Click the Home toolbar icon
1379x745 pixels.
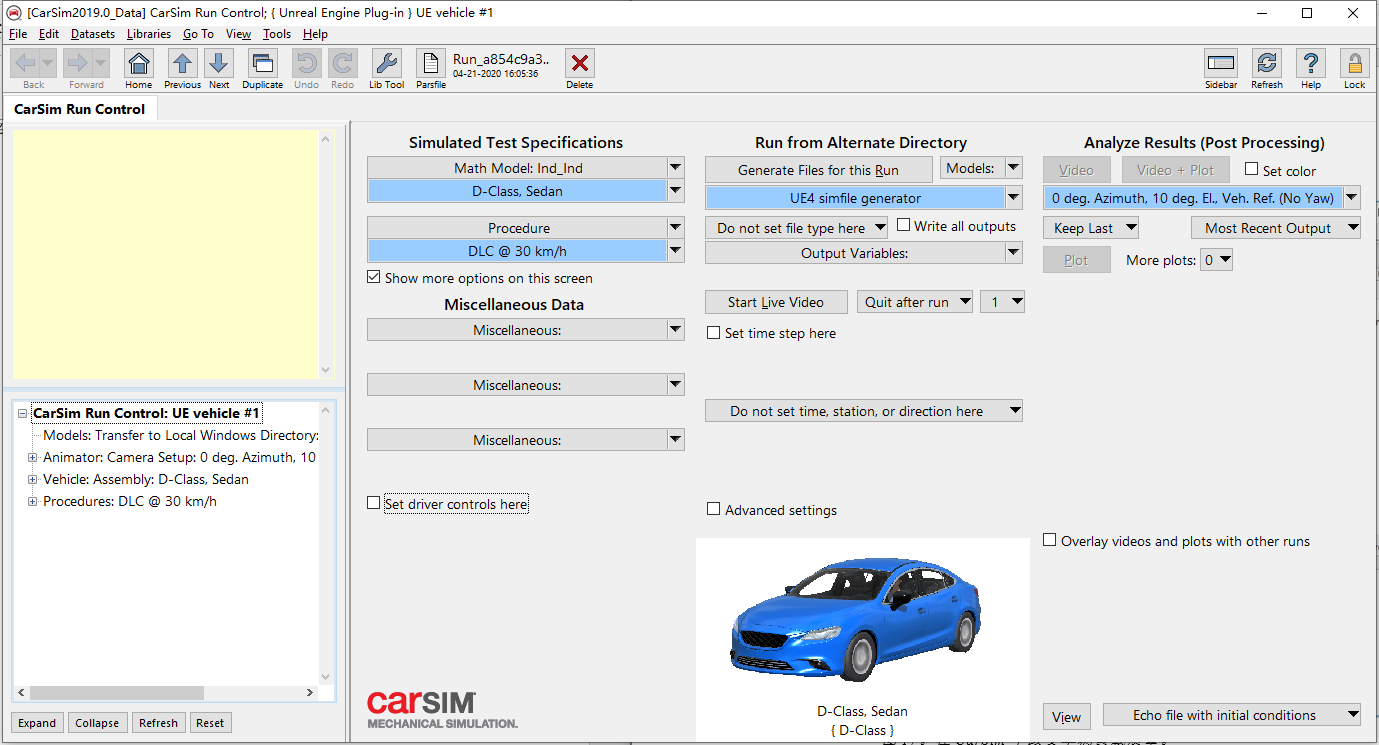(139, 64)
